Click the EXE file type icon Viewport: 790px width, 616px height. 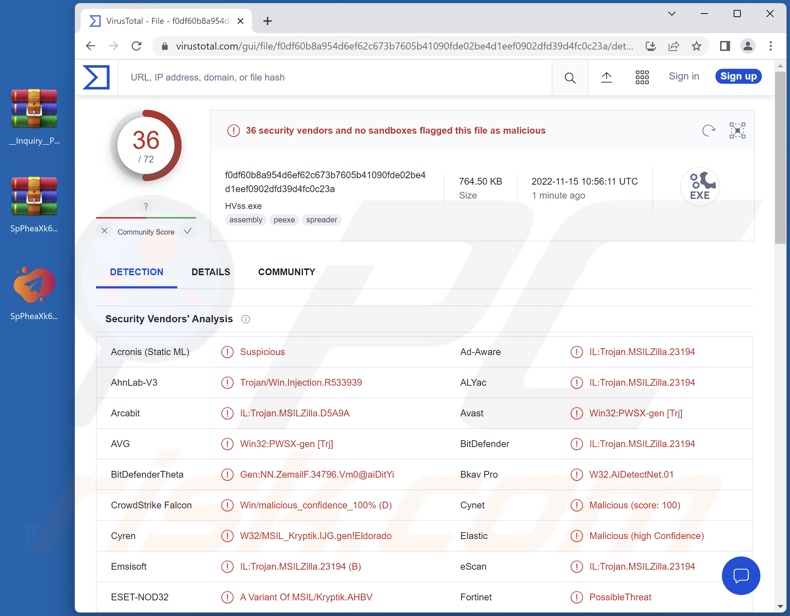(x=700, y=186)
